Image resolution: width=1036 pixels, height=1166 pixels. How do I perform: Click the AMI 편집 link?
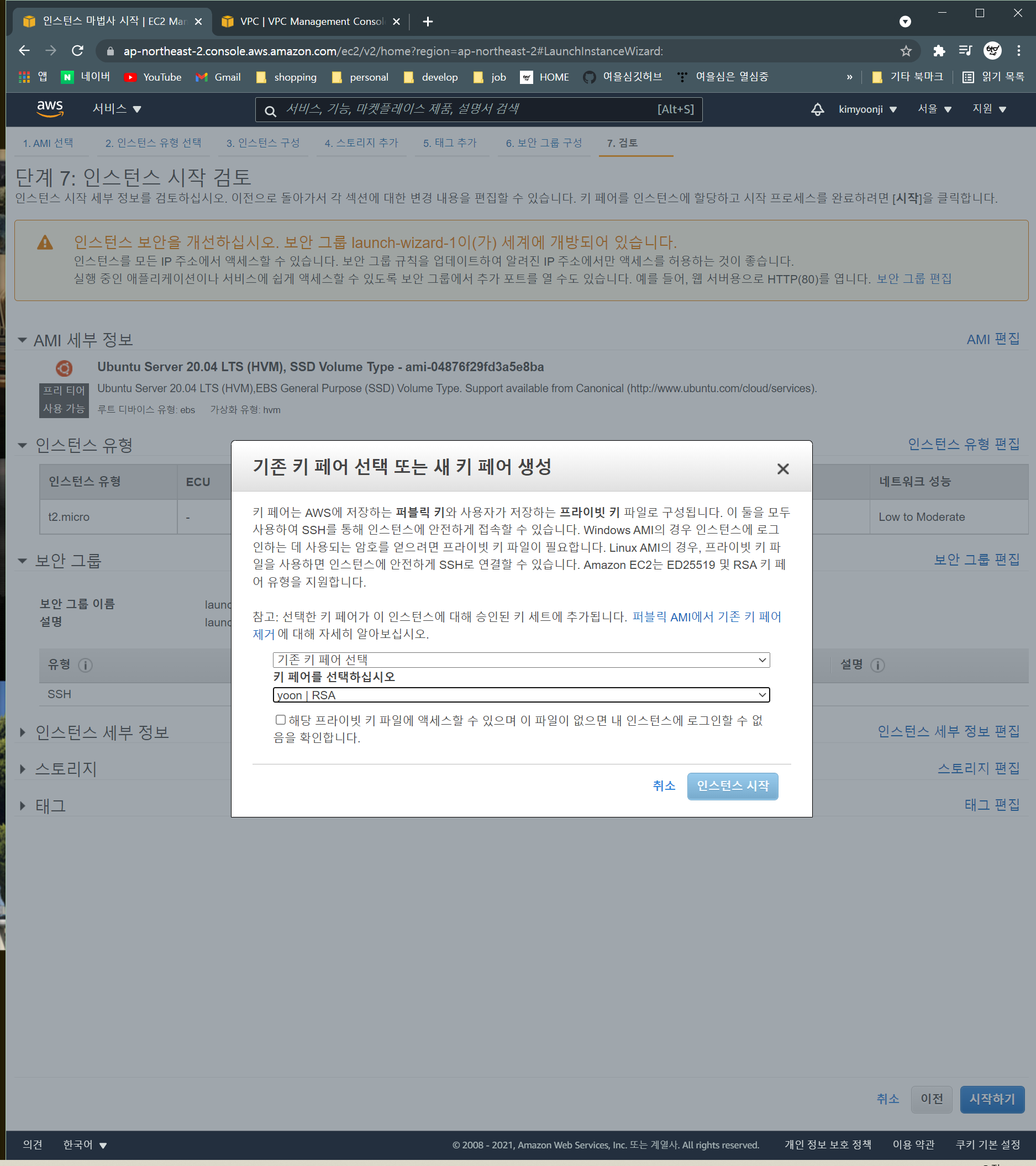coord(993,340)
